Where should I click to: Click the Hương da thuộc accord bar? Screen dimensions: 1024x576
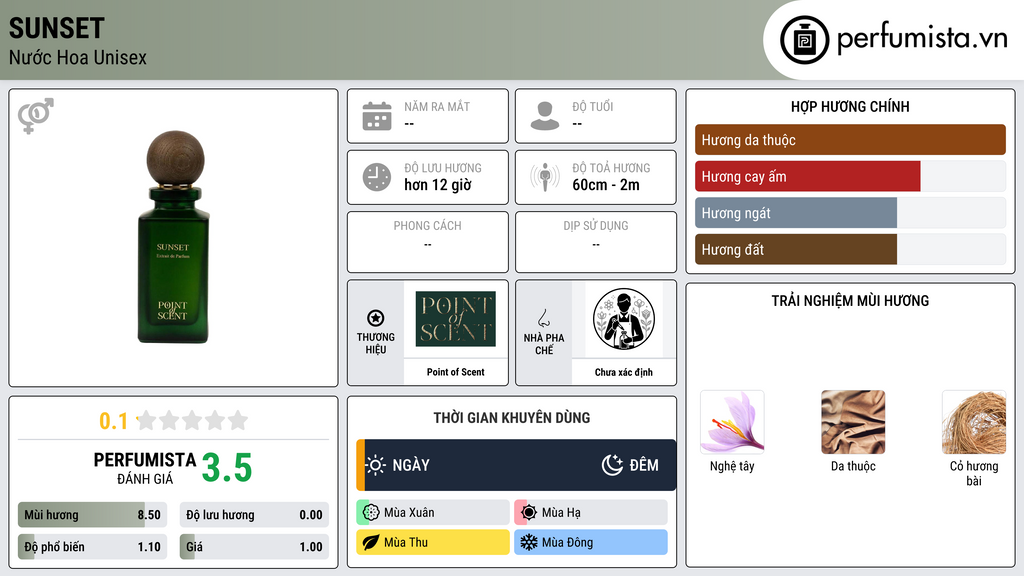pos(850,140)
